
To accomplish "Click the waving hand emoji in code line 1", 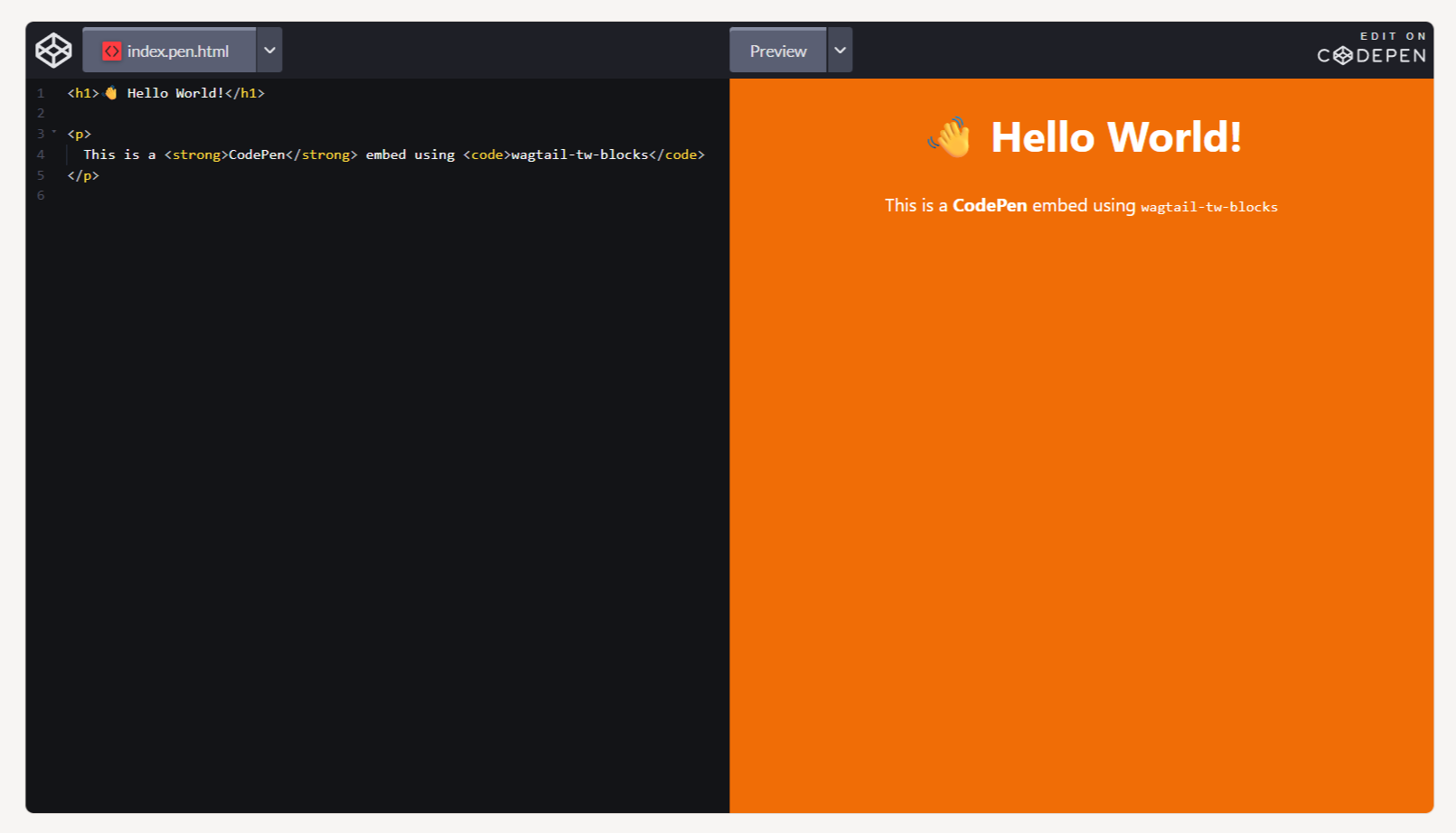I will [110, 93].
